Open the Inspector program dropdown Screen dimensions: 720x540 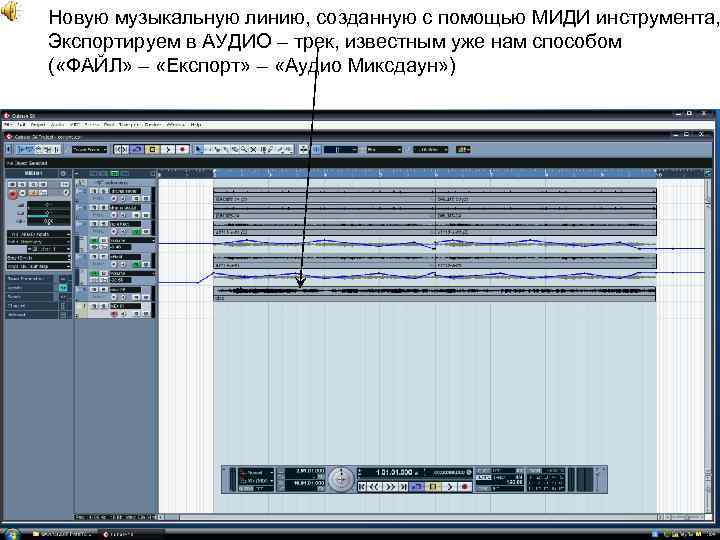click(39, 266)
